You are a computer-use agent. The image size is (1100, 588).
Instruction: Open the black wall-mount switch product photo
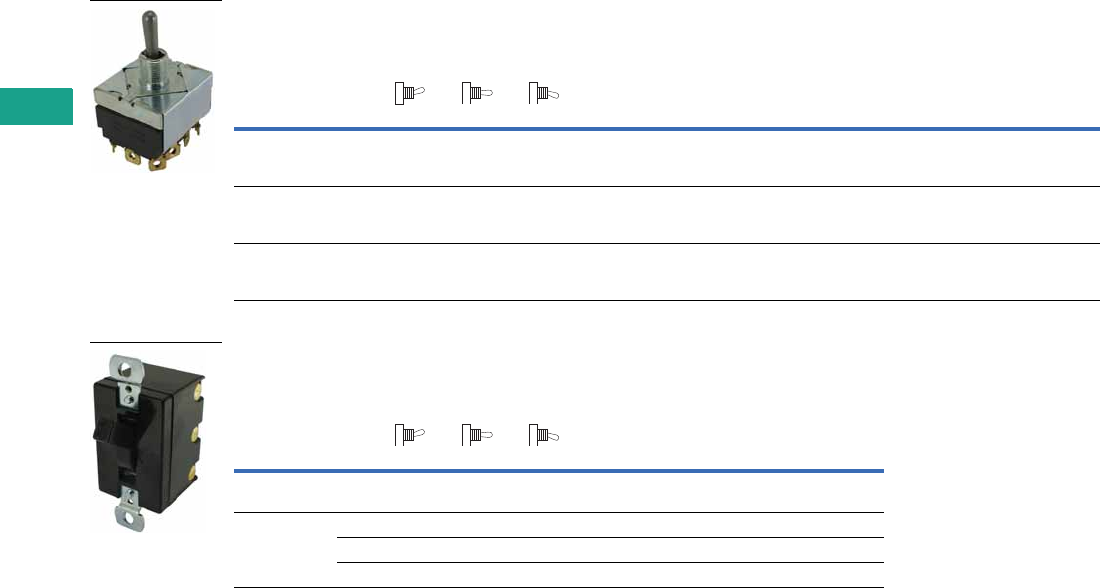155,440
